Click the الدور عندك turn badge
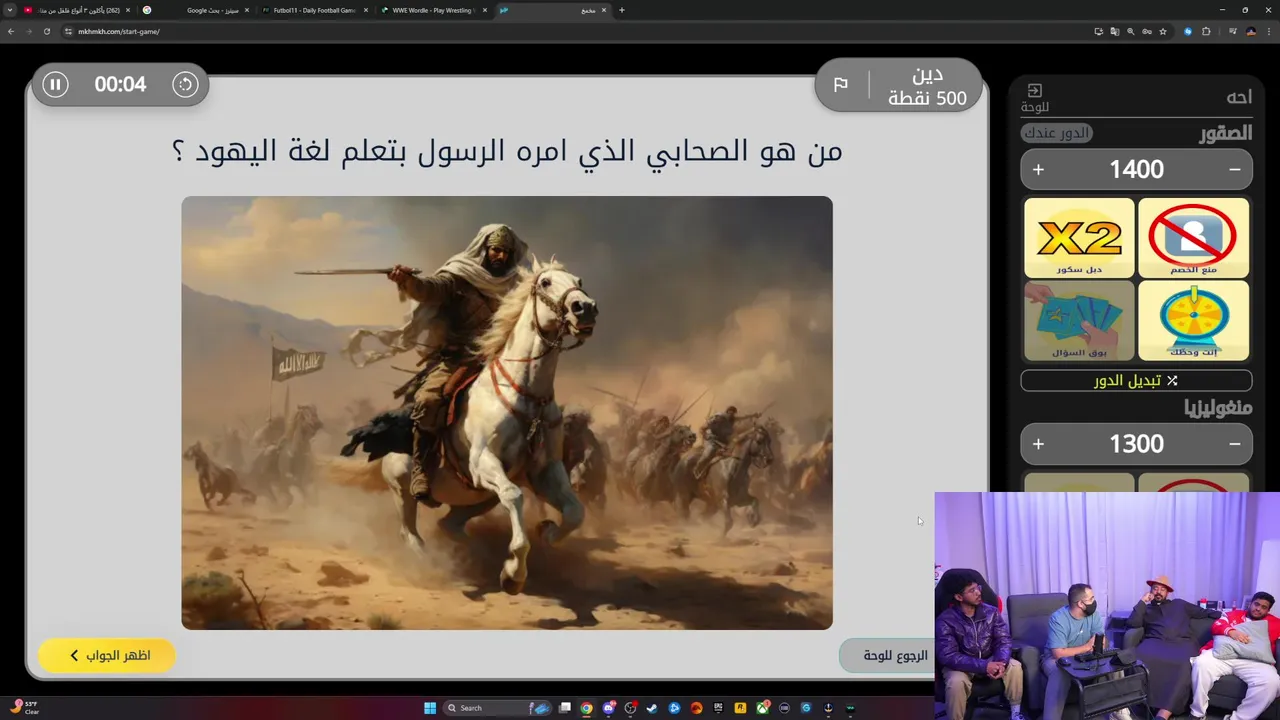This screenshot has width=1280, height=720. (1057, 133)
